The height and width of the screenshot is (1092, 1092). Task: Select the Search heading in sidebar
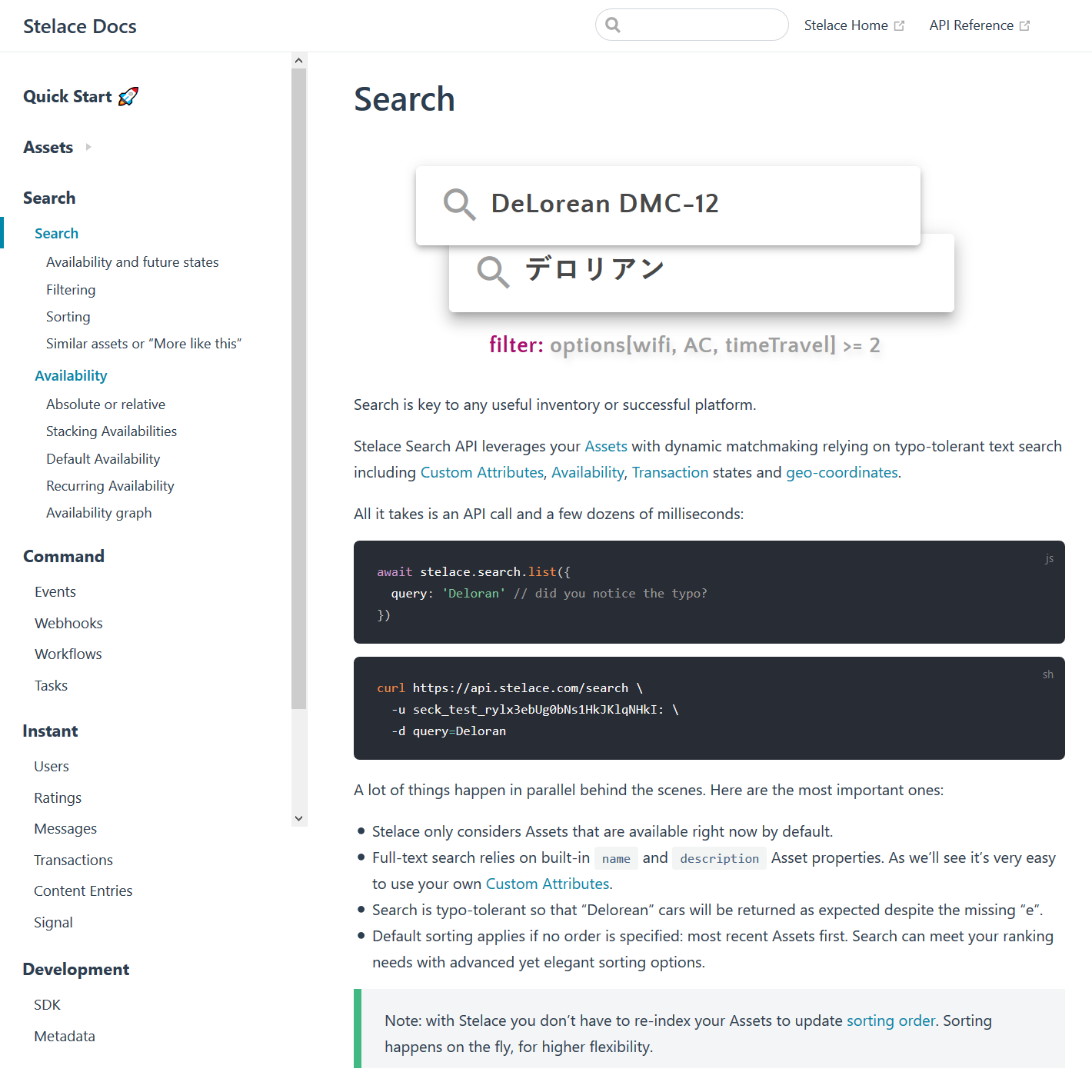49,198
